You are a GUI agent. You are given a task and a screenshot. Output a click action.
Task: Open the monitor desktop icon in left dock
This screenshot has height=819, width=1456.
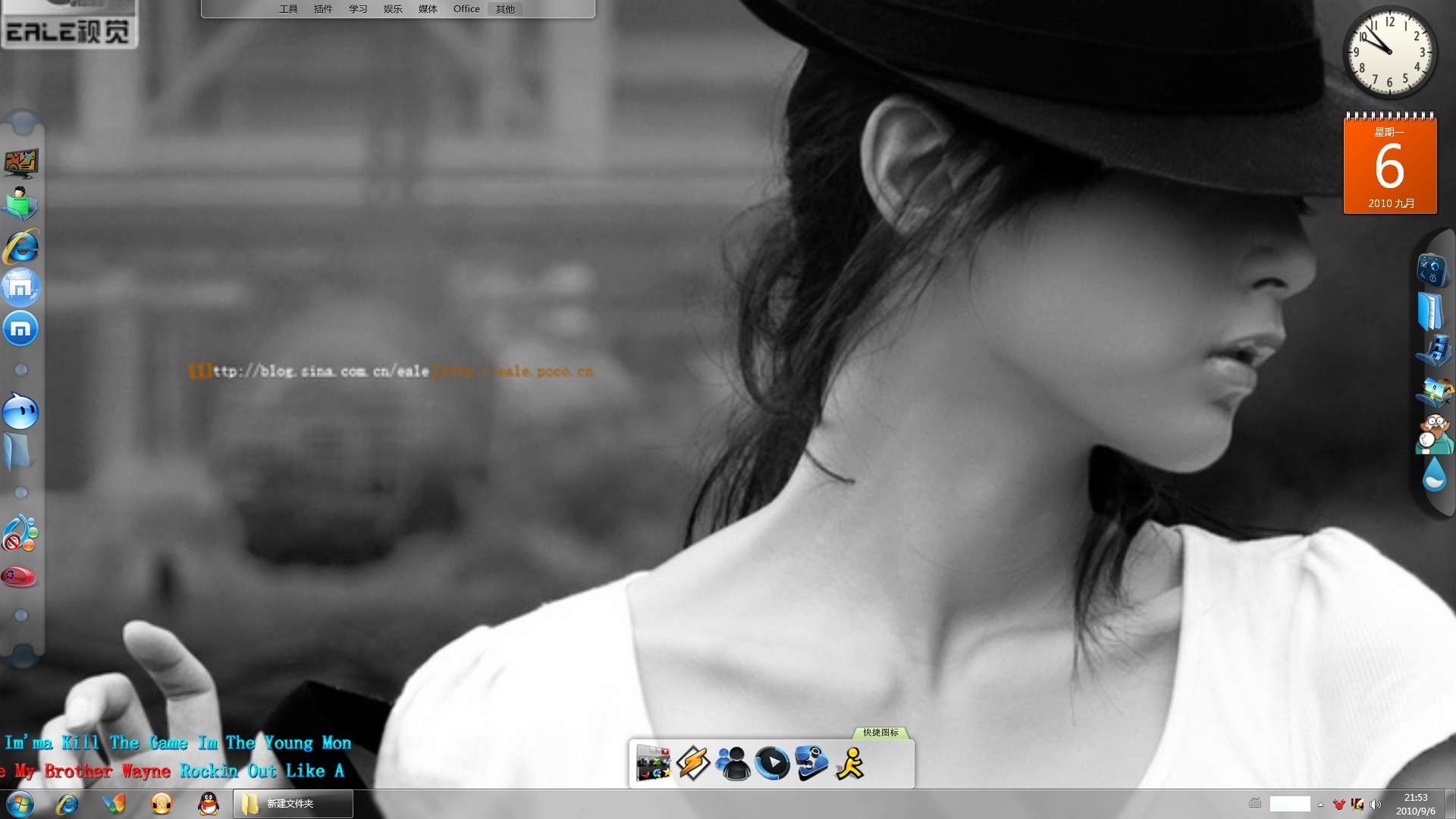pos(20,163)
